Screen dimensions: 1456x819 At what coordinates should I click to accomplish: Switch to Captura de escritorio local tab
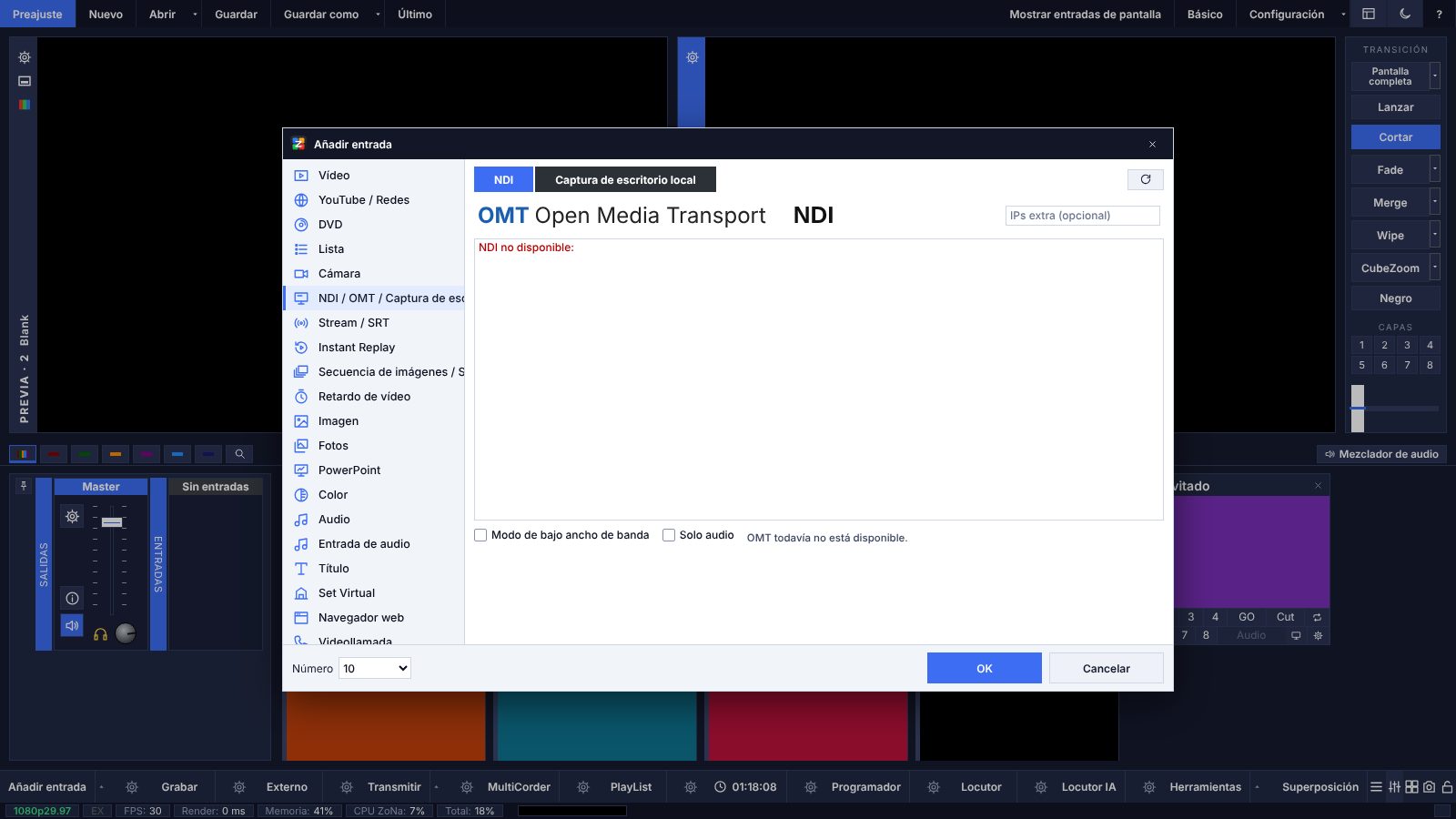click(x=625, y=179)
